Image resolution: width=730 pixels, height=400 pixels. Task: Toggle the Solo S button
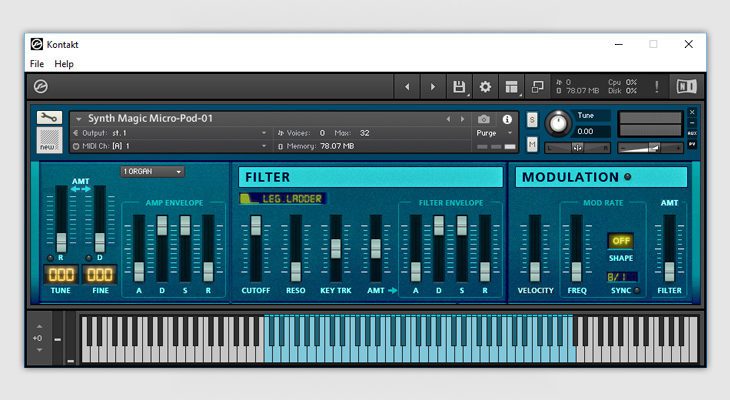pyautogui.click(x=532, y=120)
